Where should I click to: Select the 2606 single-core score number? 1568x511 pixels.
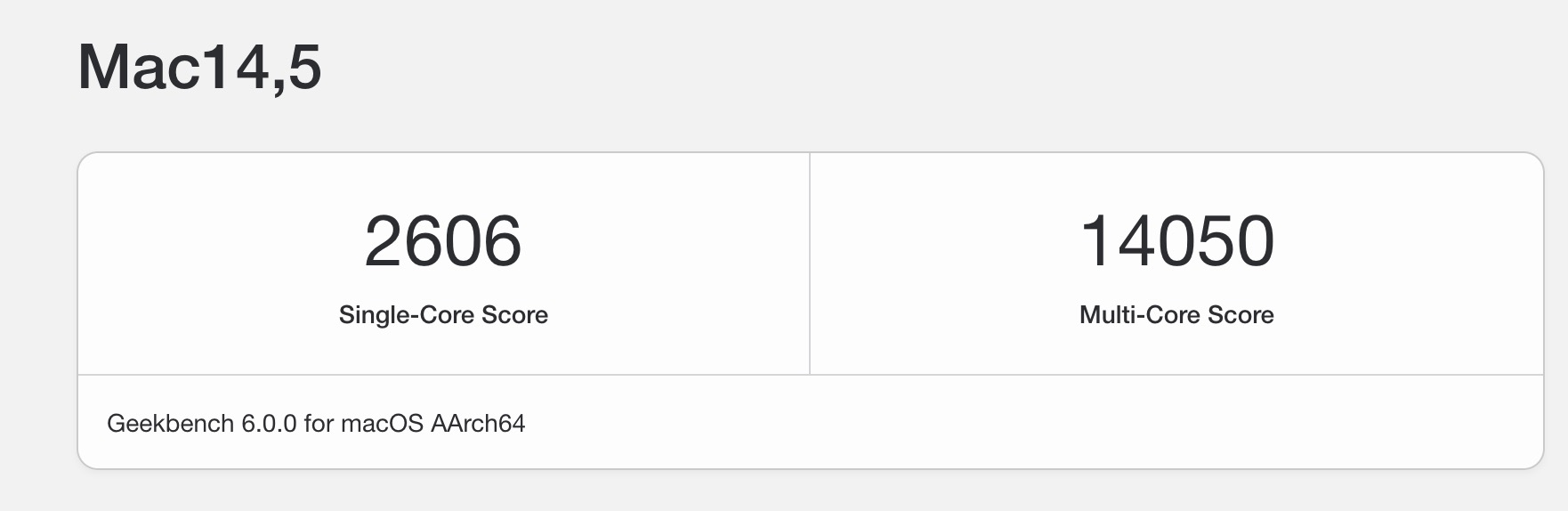click(x=442, y=241)
